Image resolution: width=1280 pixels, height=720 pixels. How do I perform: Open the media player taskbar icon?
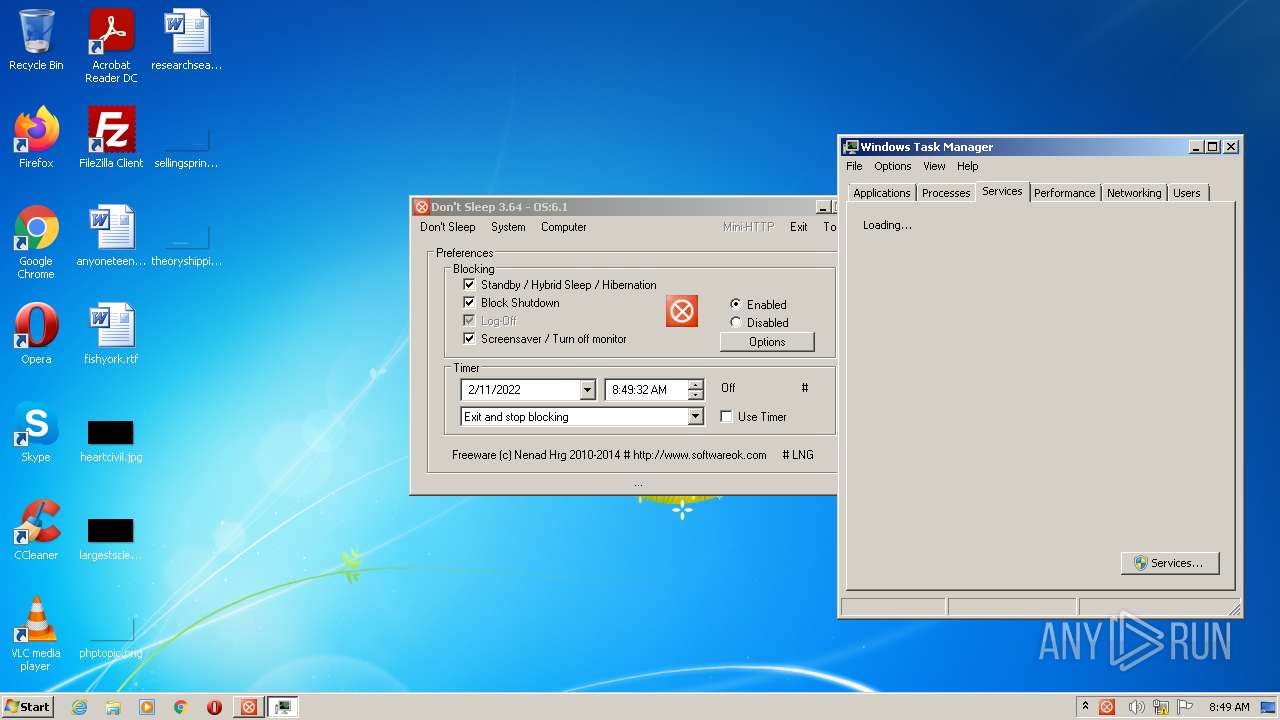pyautogui.click(x=147, y=707)
